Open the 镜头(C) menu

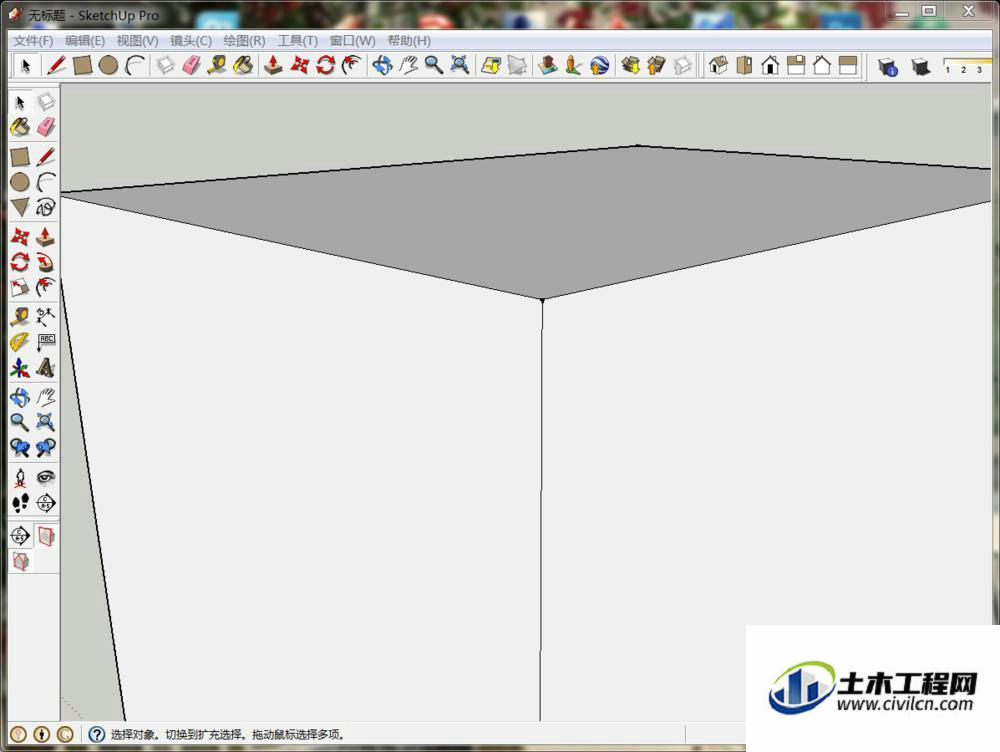pyautogui.click(x=191, y=41)
